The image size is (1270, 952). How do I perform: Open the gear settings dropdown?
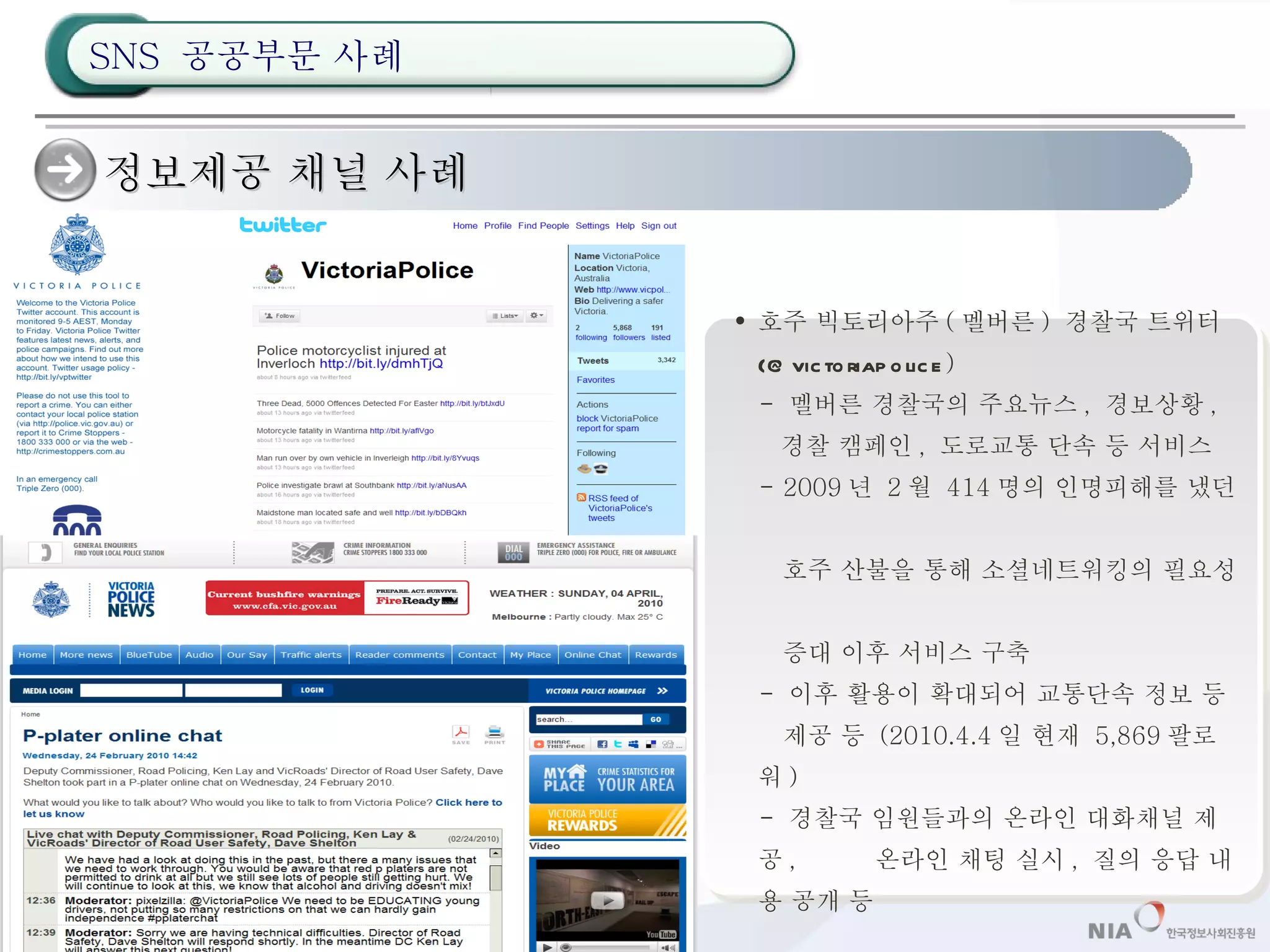tap(537, 316)
